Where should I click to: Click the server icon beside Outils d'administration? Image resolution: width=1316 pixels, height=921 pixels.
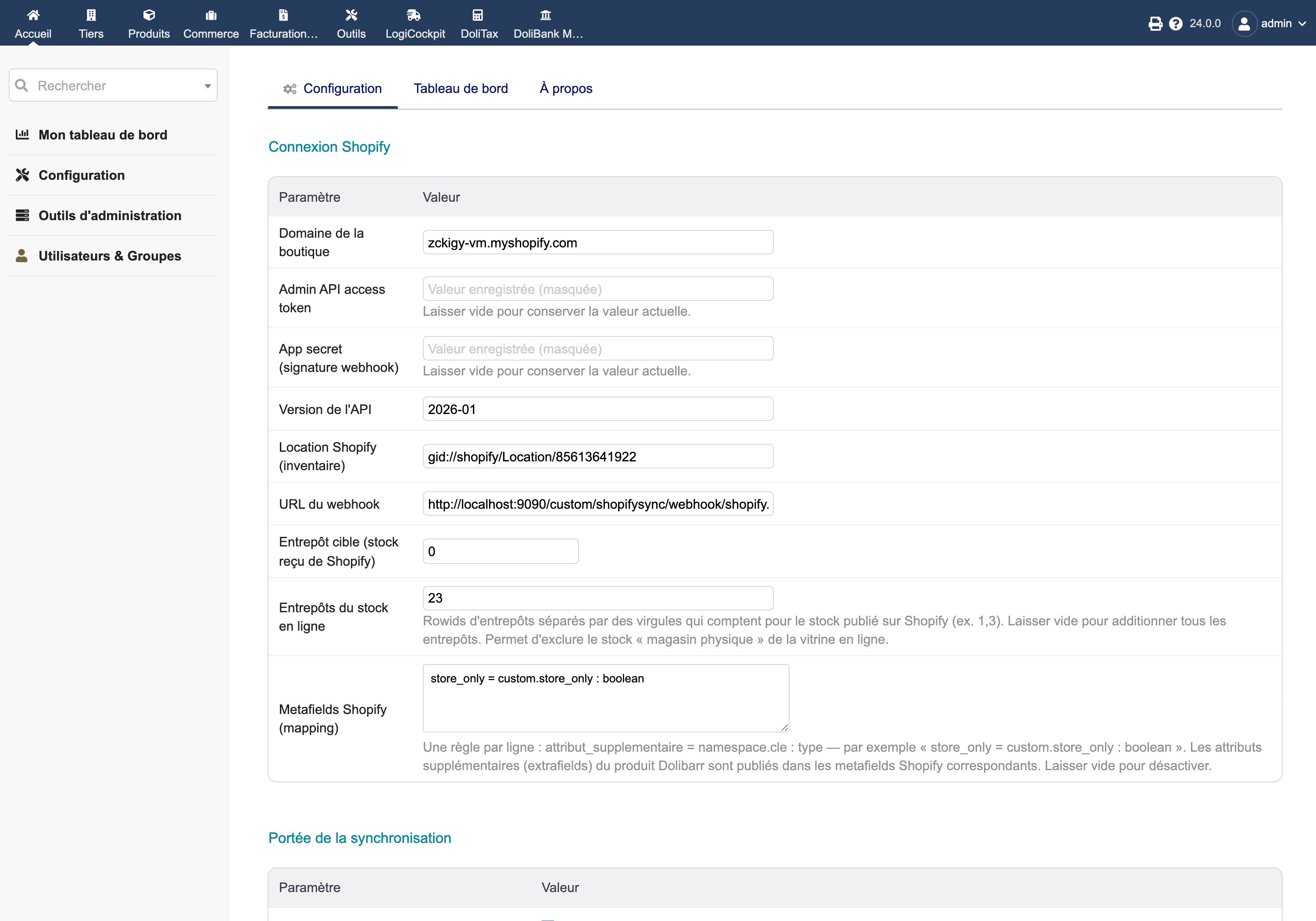(22, 215)
